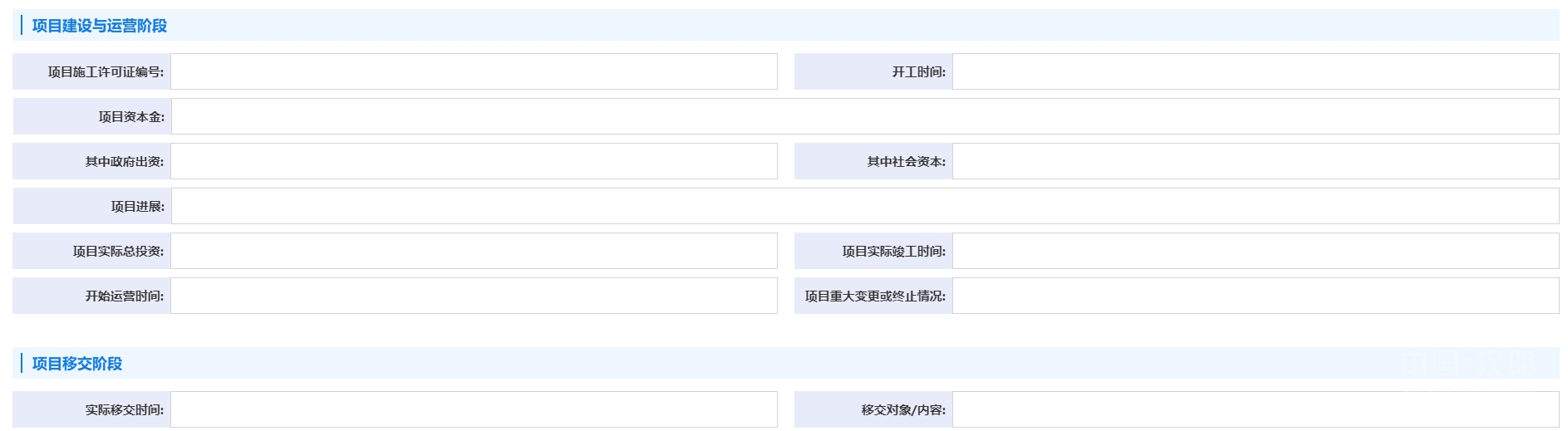Click the 项目移交阶段 section header
1568x431 pixels.
tap(77, 364)
